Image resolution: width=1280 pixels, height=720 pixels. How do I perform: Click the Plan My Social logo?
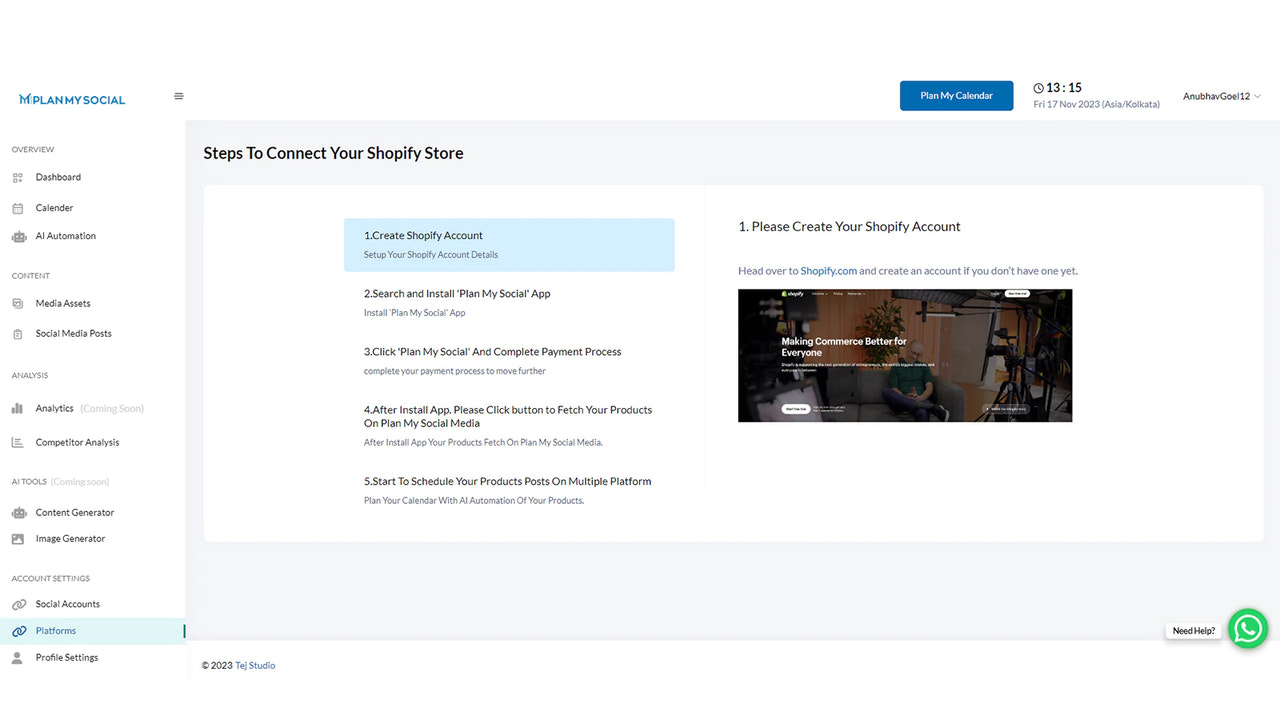pos(72,100)
